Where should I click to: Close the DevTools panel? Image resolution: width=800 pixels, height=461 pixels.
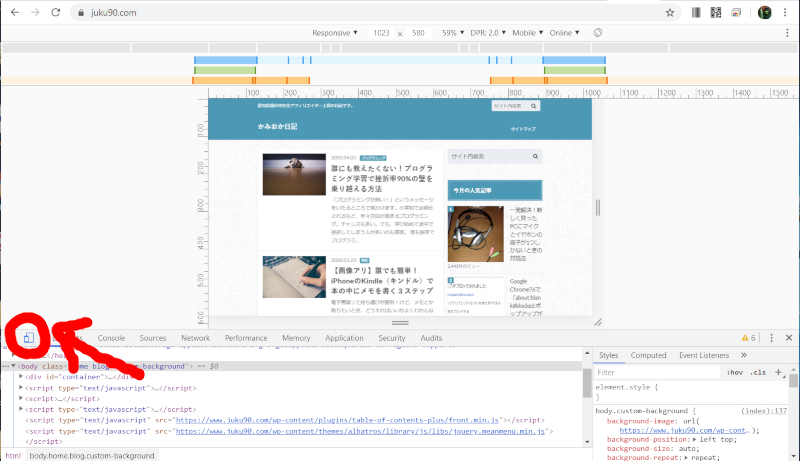coord(789,338)
